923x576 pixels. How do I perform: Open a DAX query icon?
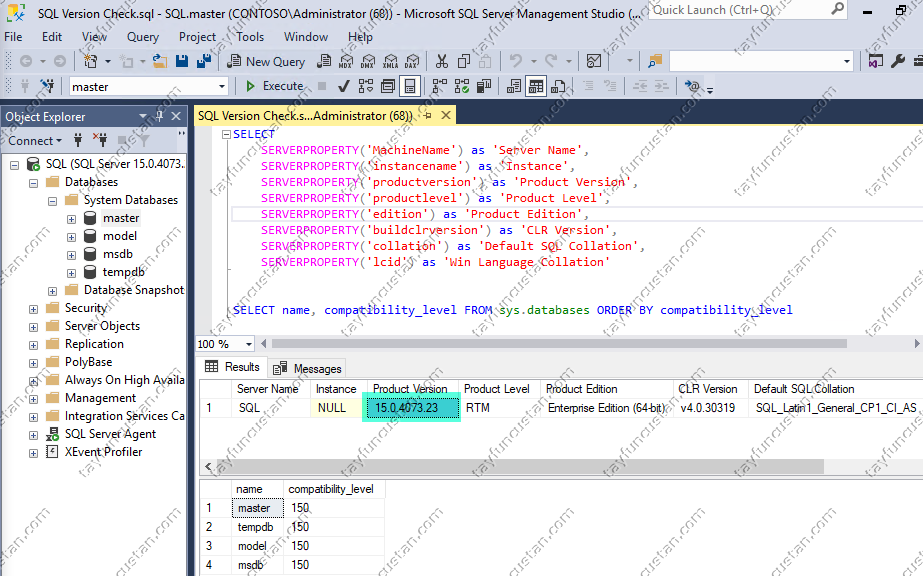click(412, 61)
